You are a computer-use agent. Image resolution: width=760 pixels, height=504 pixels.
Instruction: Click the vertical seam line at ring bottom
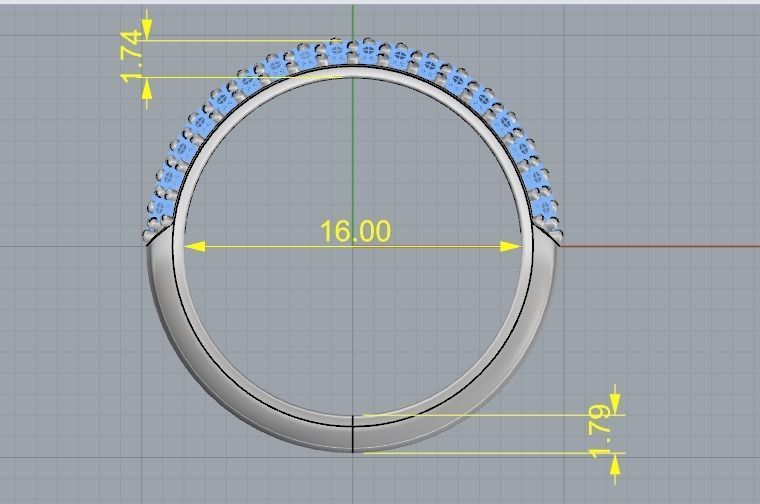(x=353, y=434)
